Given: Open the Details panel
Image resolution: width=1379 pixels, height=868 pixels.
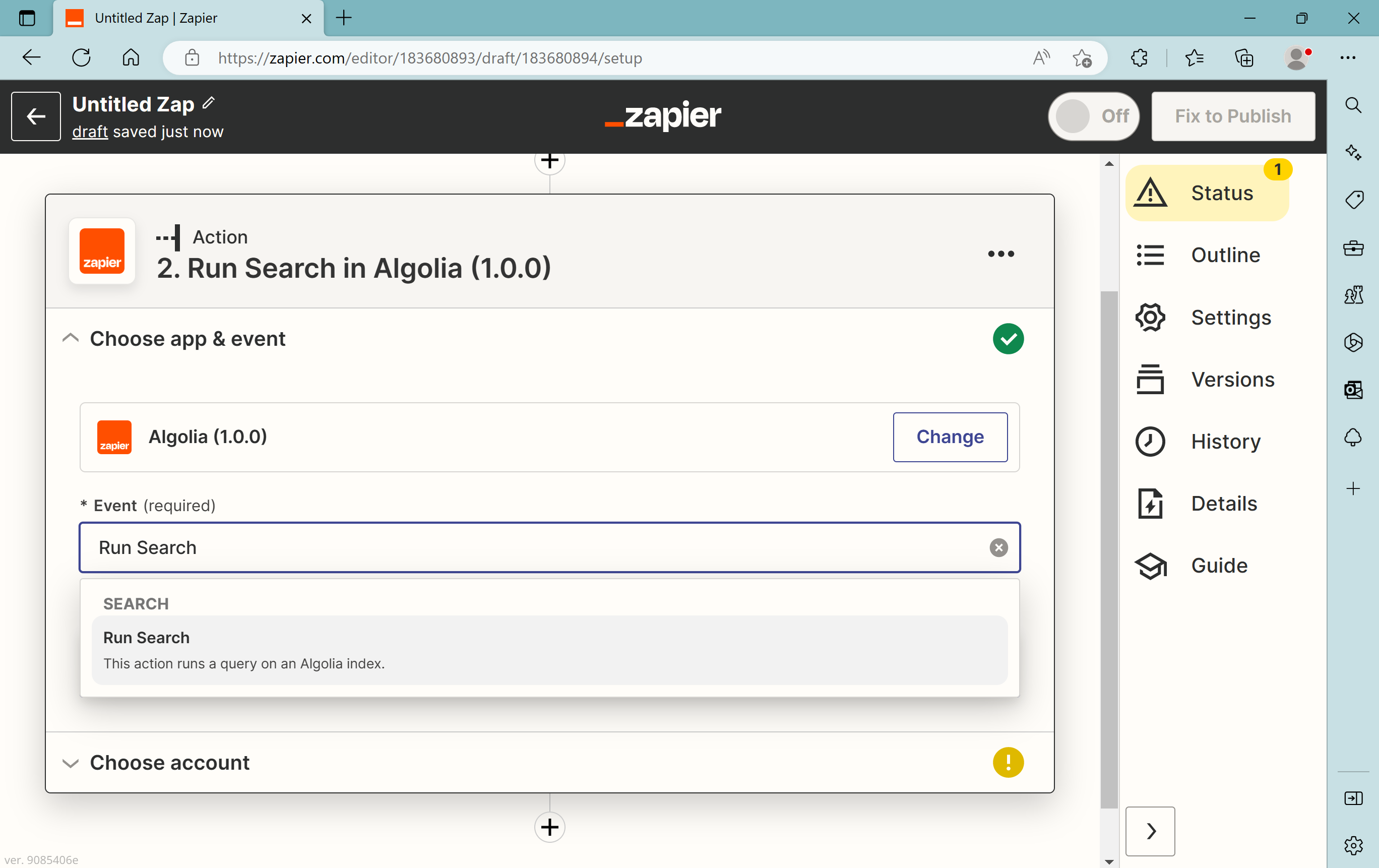Looking at the screenshot, I should pyautogui.click(x=1207, y=503).
